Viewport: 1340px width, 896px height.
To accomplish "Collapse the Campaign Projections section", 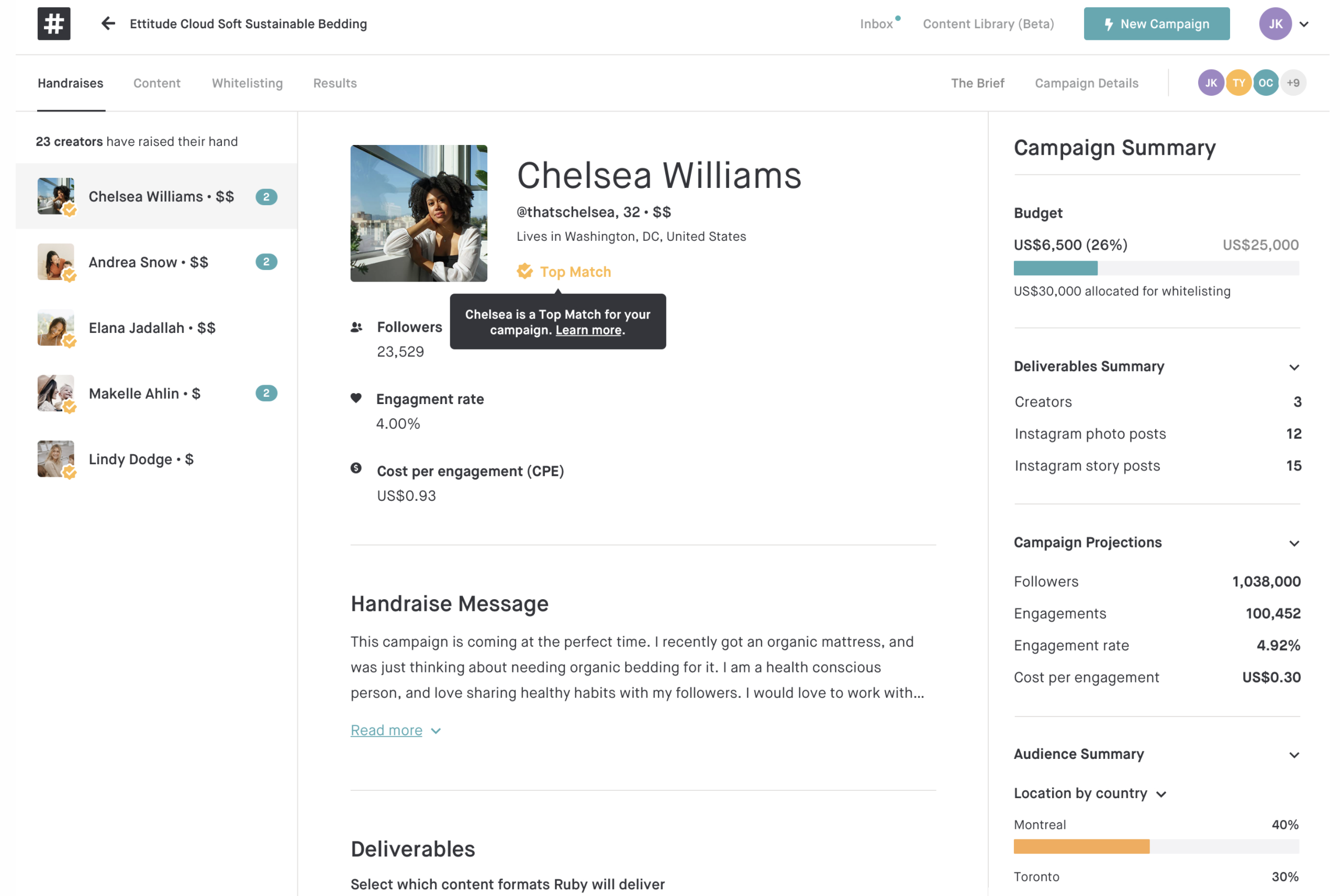I will point(1294,543).
